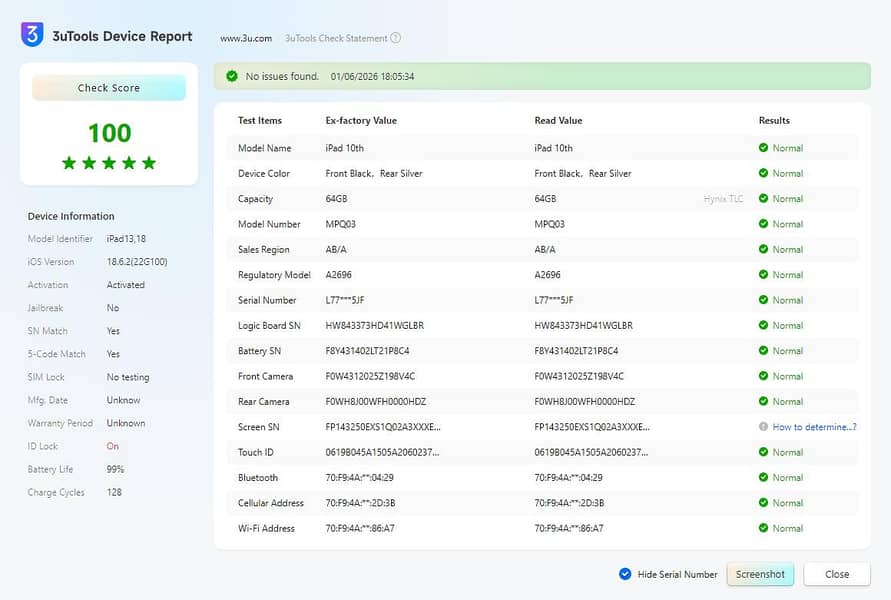This screenshot has width=891, height=600.
Task: Click the green Normal icon for Wi-Fi Address
Action: pos(763,528)
